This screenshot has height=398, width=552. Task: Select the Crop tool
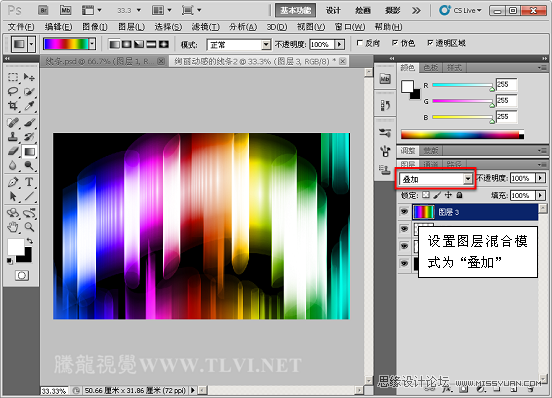click(13, 106)
